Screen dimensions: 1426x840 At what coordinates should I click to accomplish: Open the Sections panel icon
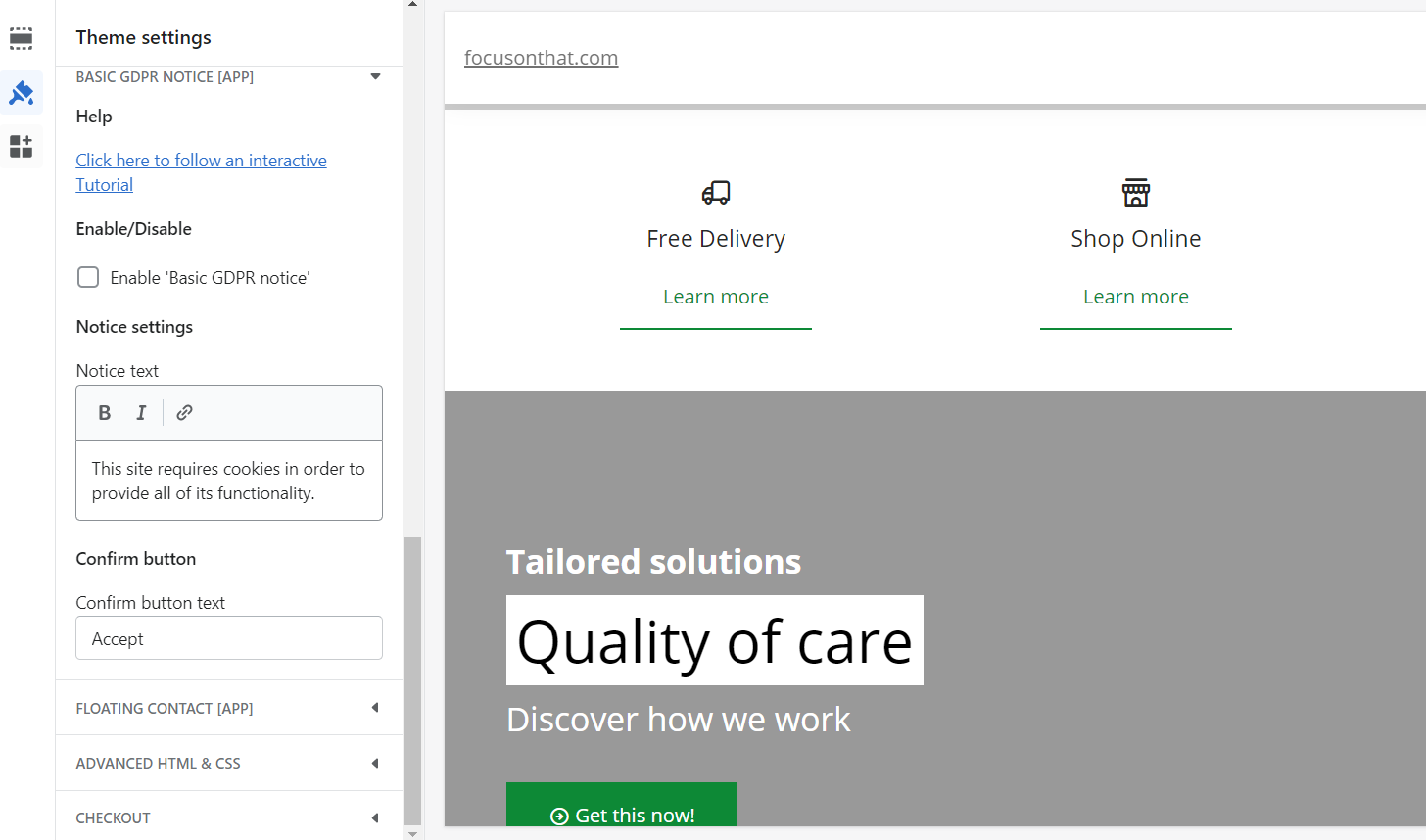click(22, 38)
